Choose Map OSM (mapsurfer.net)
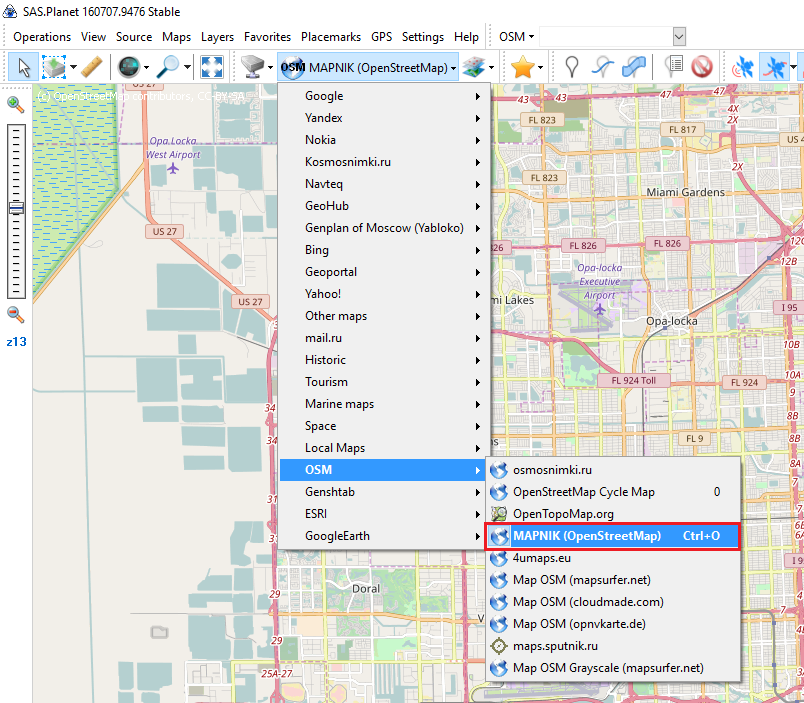 click(613, 580)
